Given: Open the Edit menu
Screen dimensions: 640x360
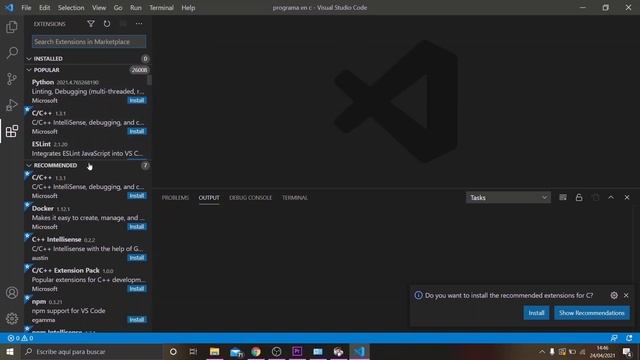Looking at the screenshot, I should [44, 8].
